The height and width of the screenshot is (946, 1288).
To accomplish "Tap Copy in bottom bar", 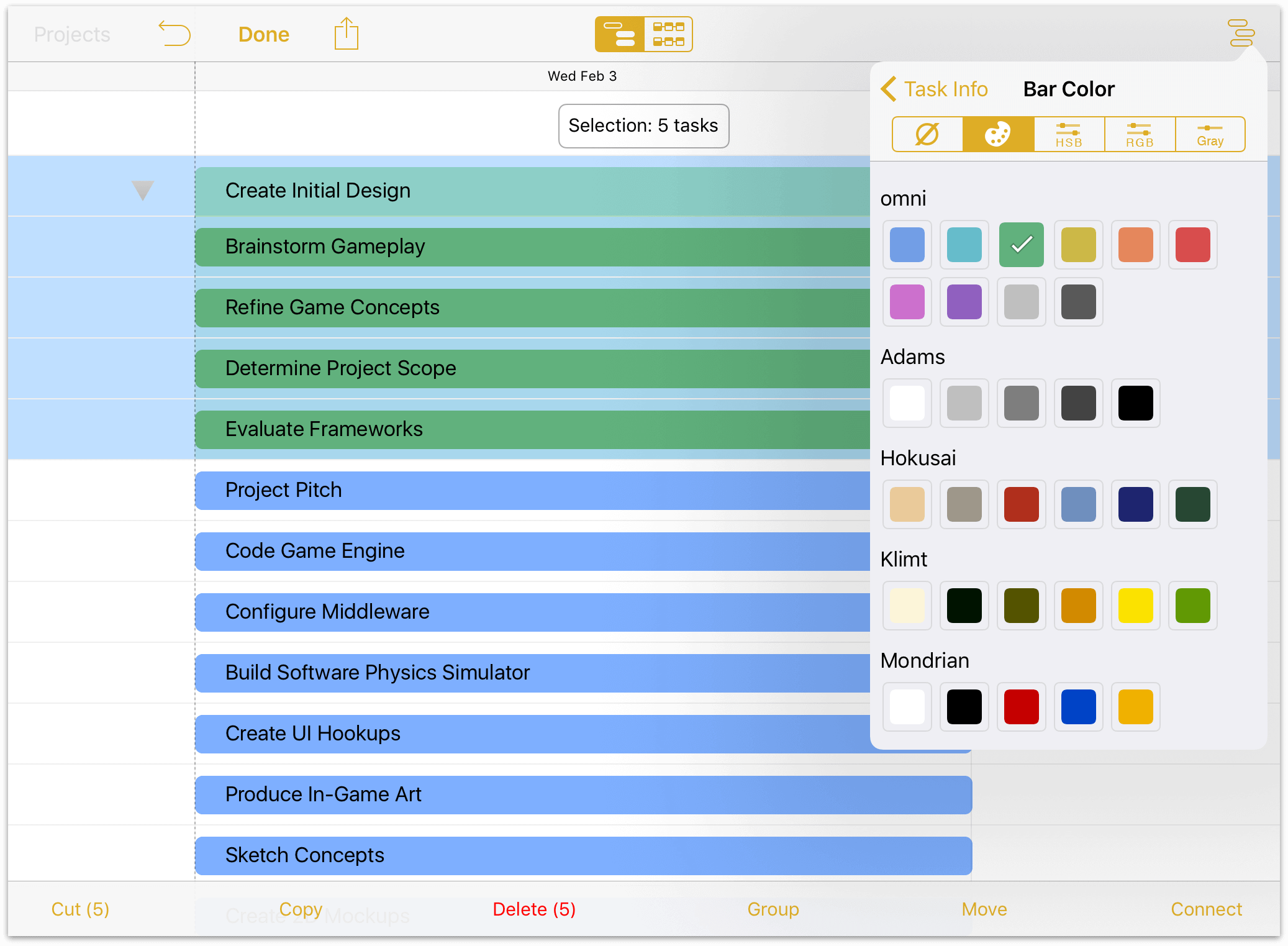I will coord(301,909).
